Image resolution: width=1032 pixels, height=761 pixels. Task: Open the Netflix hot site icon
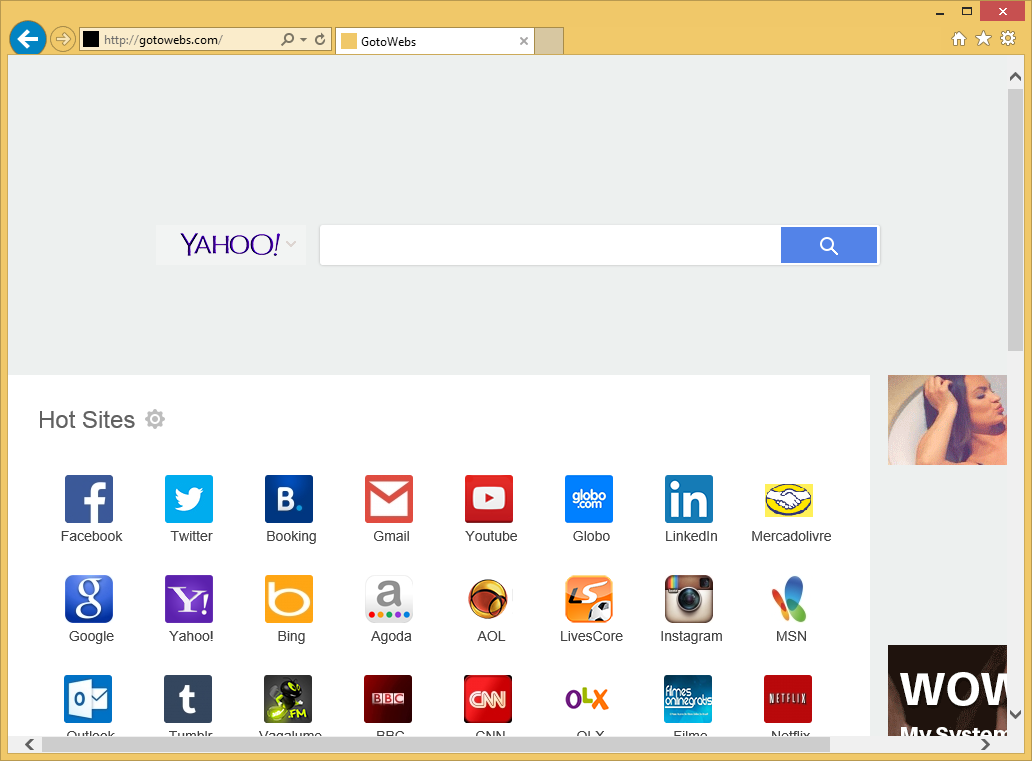tap(788, 699)
